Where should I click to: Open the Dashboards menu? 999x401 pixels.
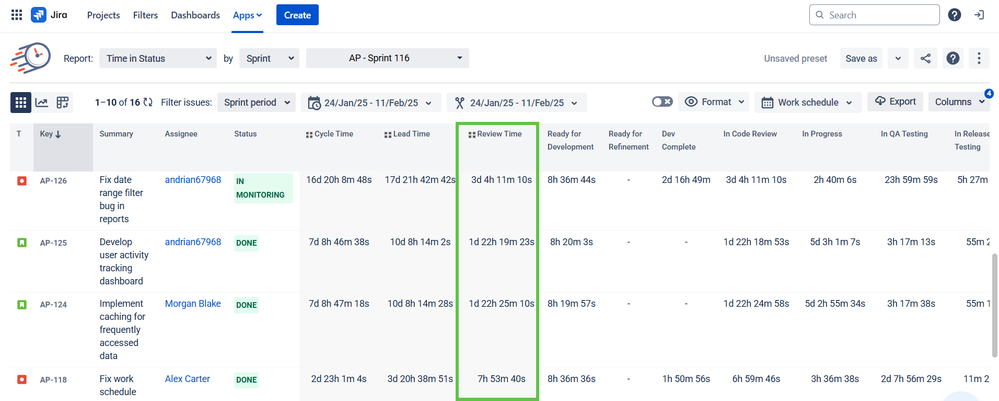click(x=195, y=15)
